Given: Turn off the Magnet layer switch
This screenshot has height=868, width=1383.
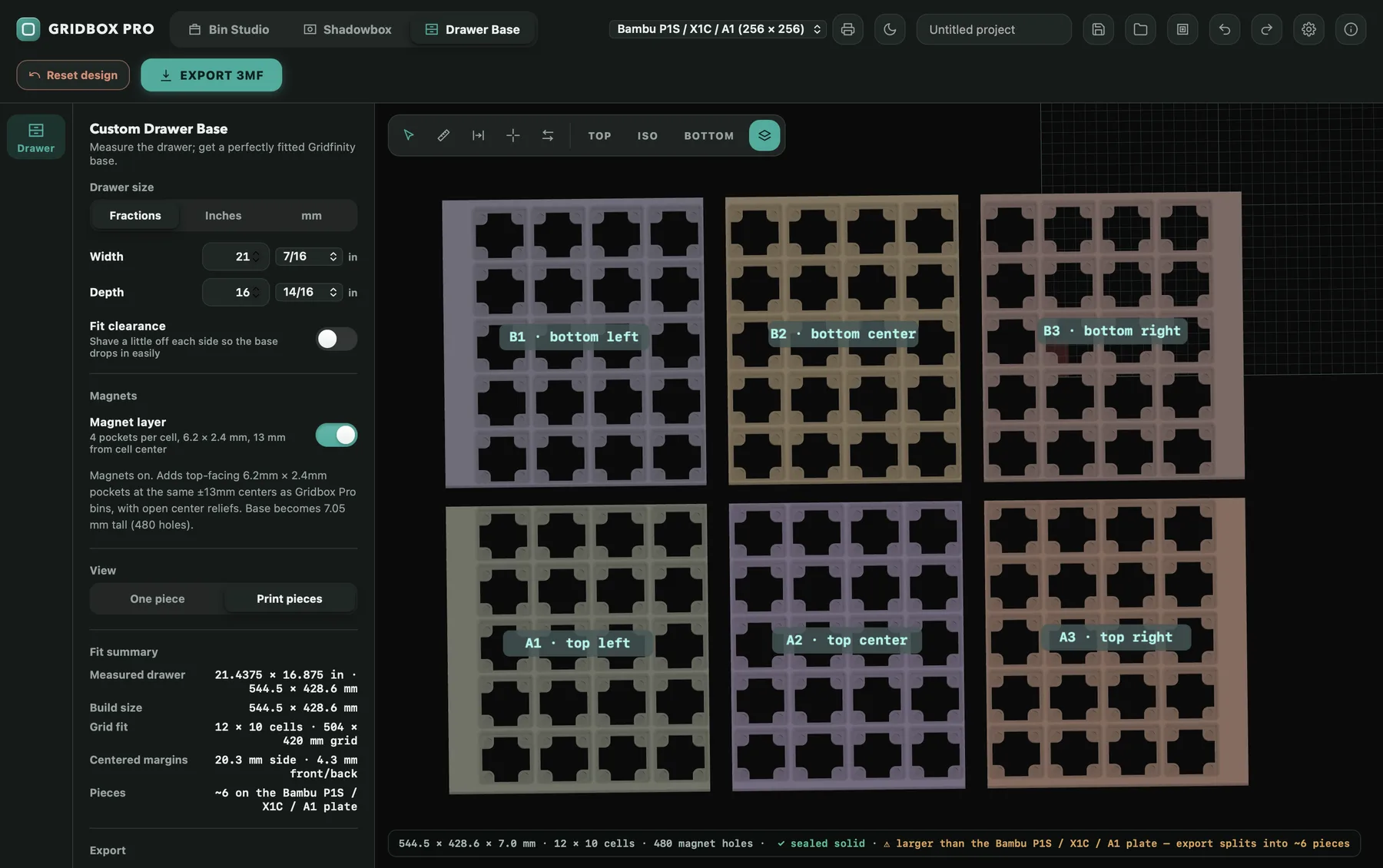Looking at the screenshot, I should click(337, 435).
